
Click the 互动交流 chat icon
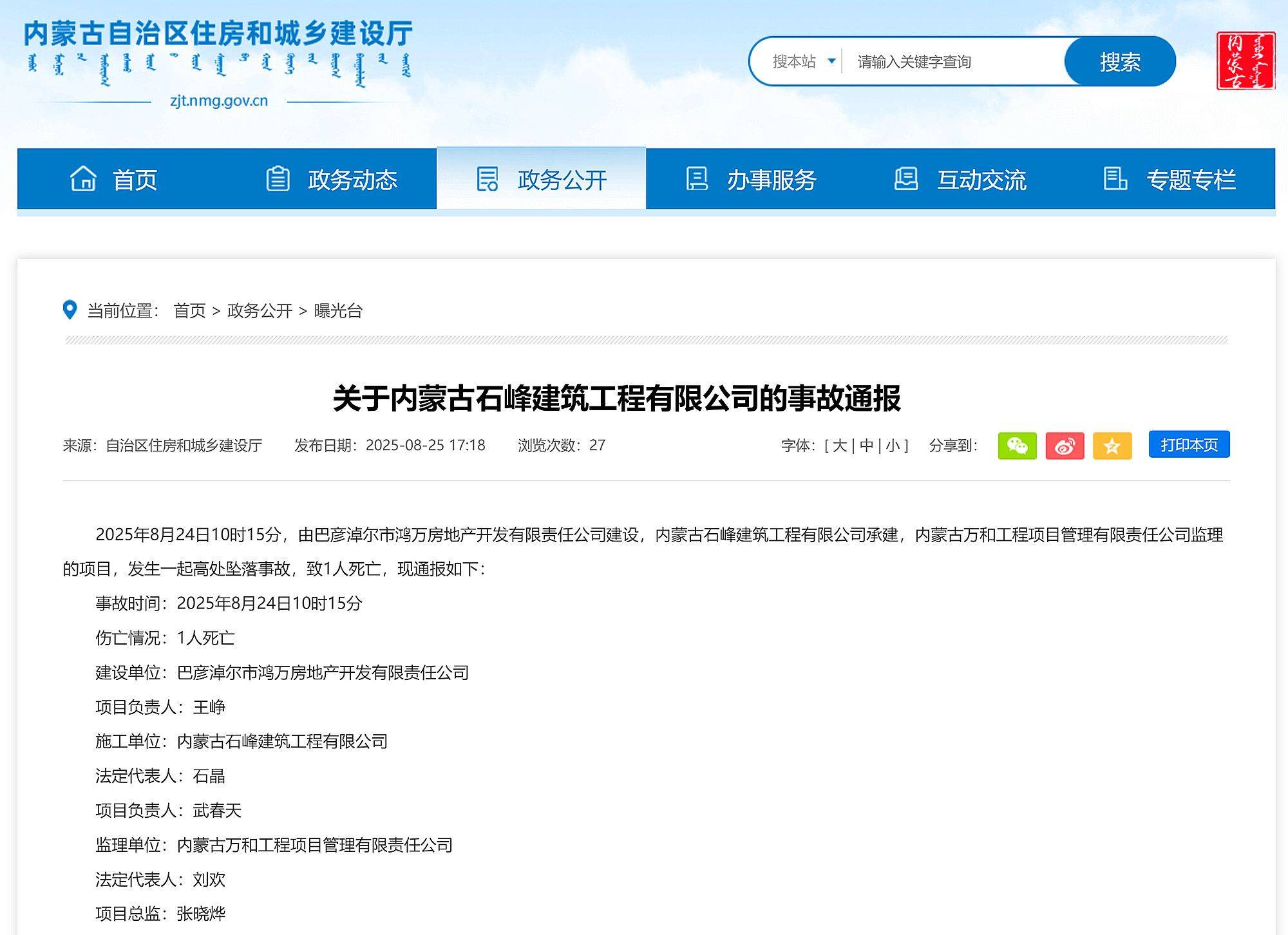905,180
